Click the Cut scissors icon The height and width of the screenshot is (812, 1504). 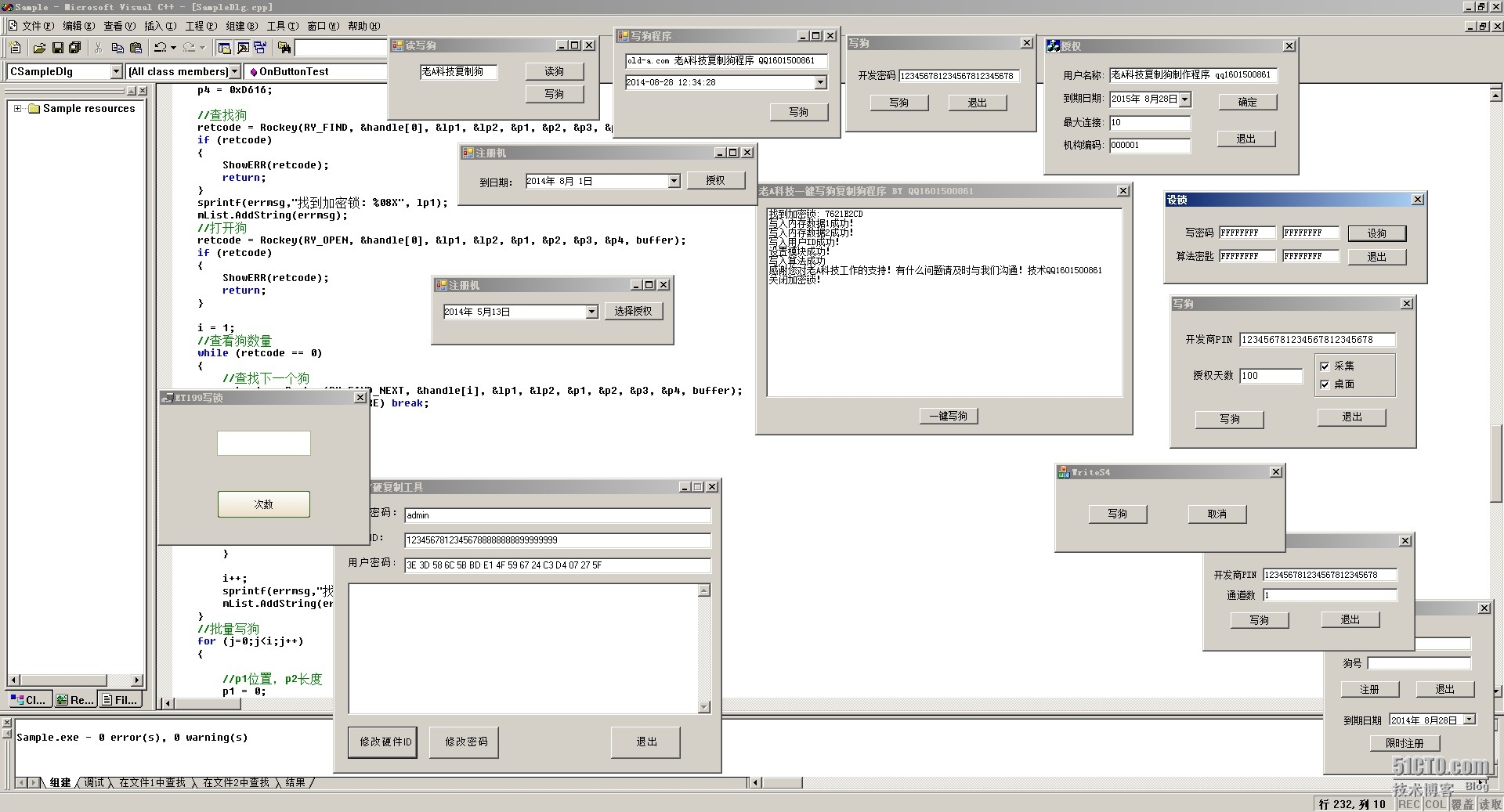point(99,48)
